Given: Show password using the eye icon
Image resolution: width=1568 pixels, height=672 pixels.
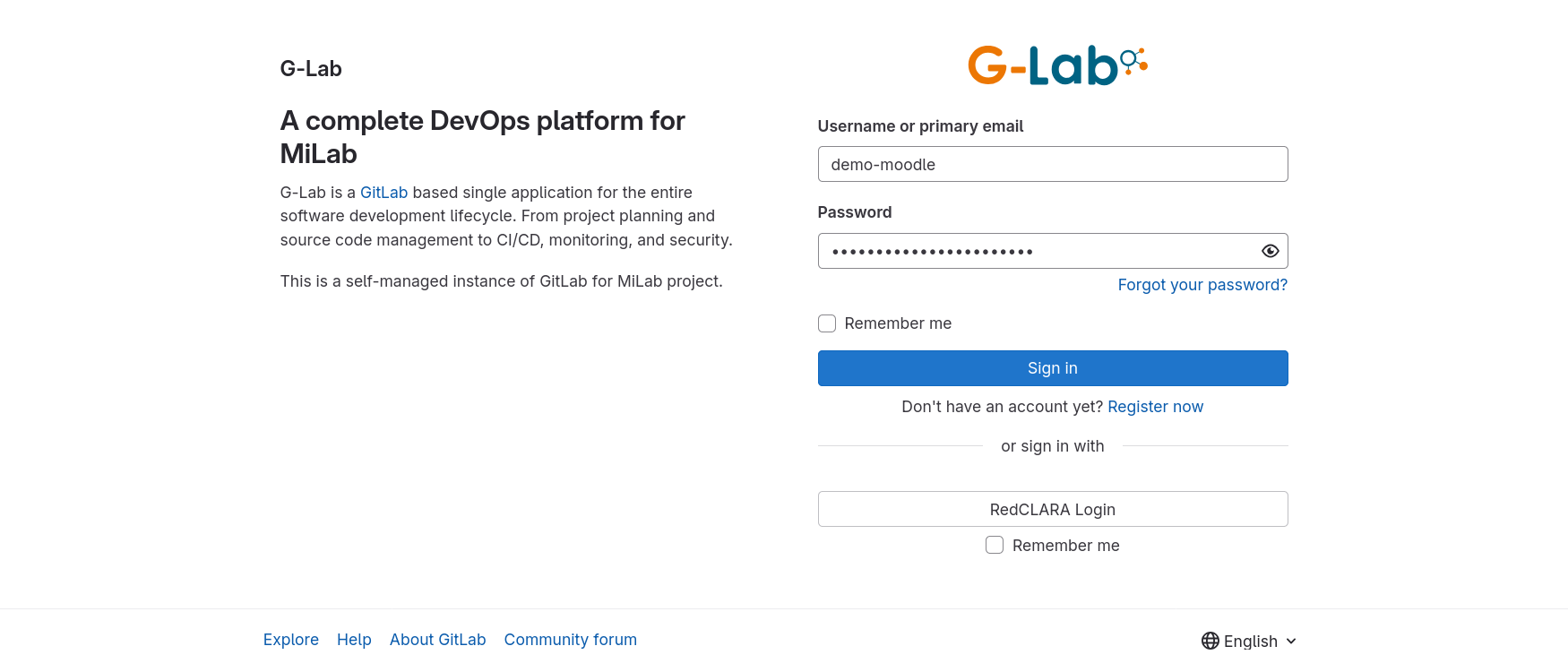Looking at the screenshot, I should tap(1270, 251).
